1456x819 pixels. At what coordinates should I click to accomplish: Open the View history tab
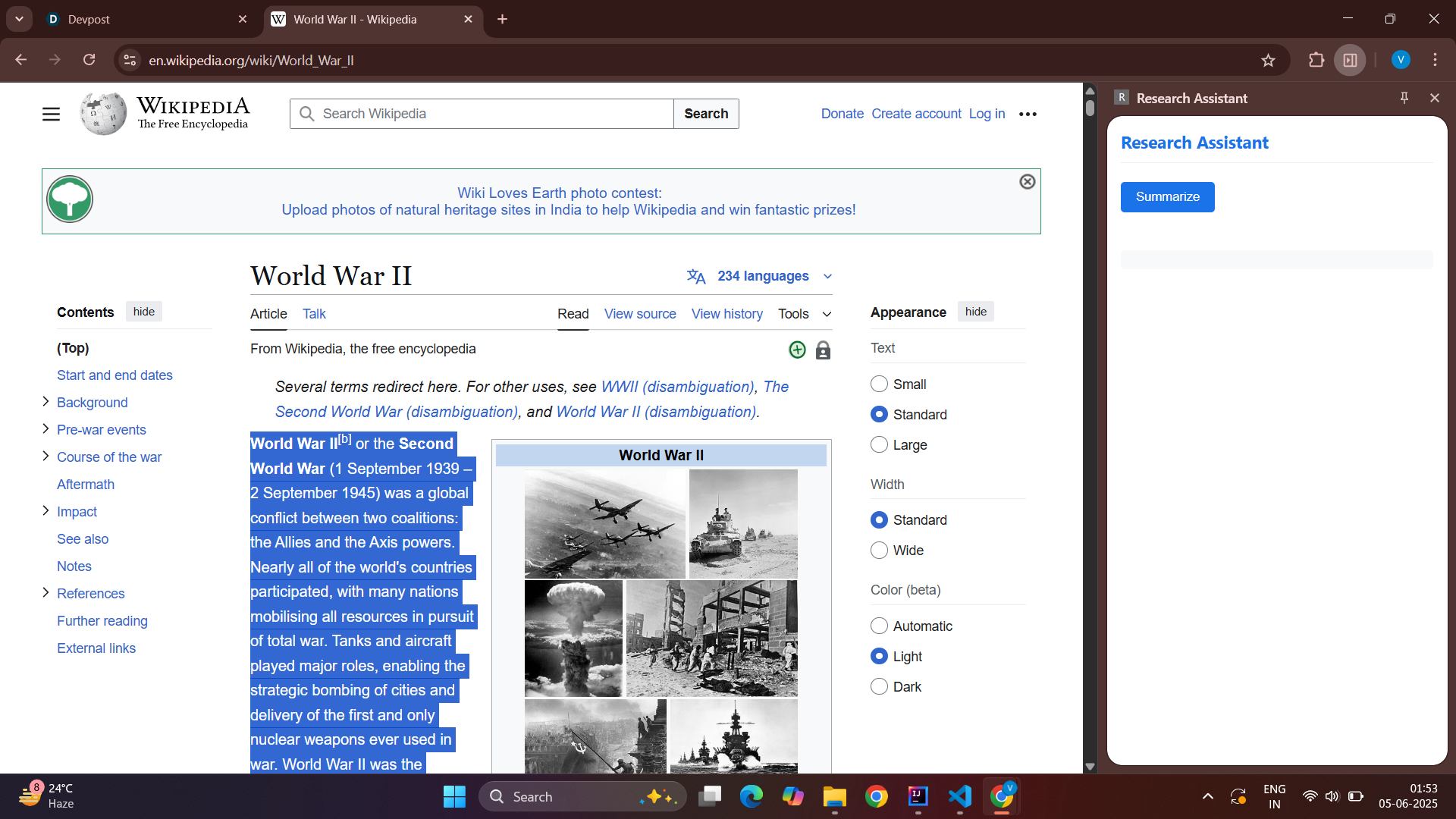tap(726, 314)
